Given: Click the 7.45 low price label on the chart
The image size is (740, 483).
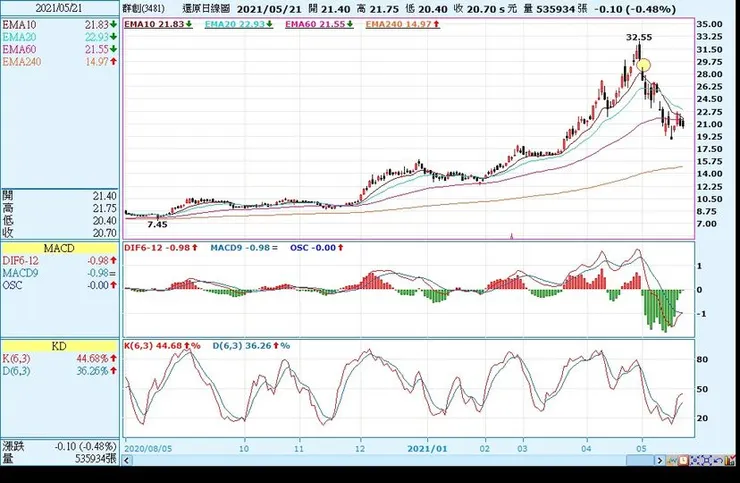Looking at the screenshot, I should point(157,225).
